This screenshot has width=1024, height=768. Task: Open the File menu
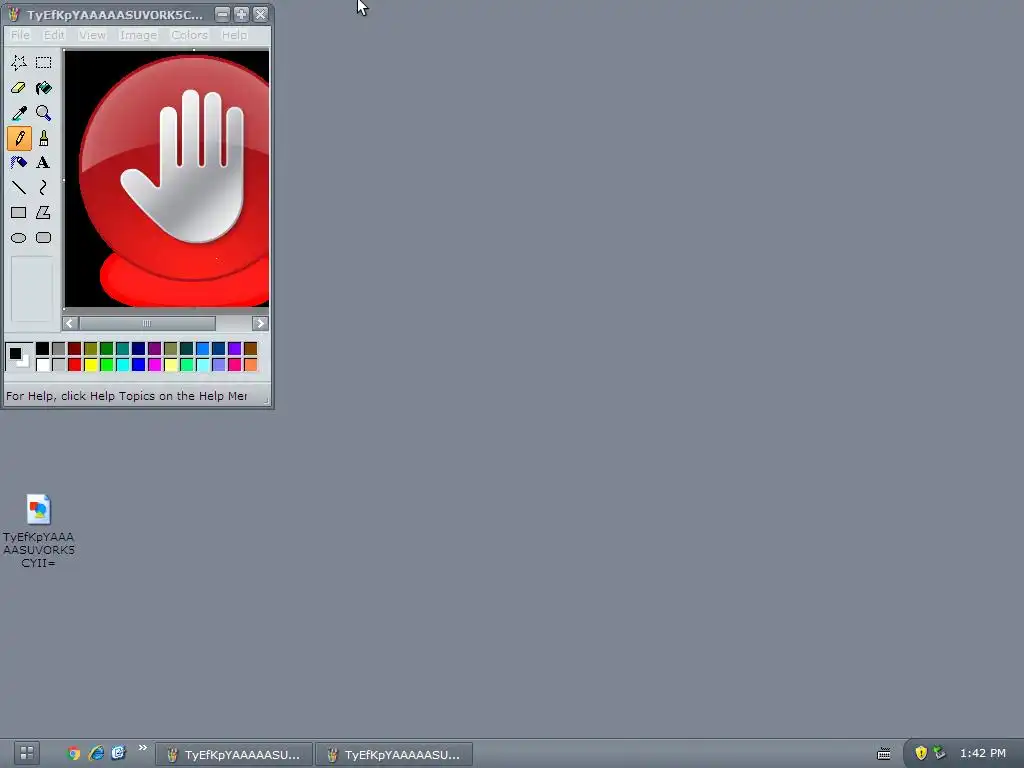point(20,35)
